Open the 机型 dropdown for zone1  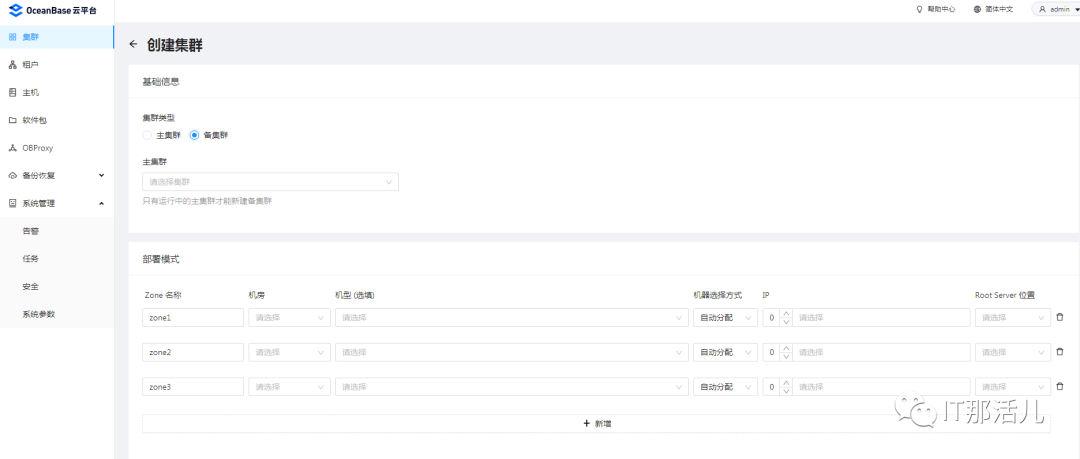pyautogui.click(x=512, y=318)
